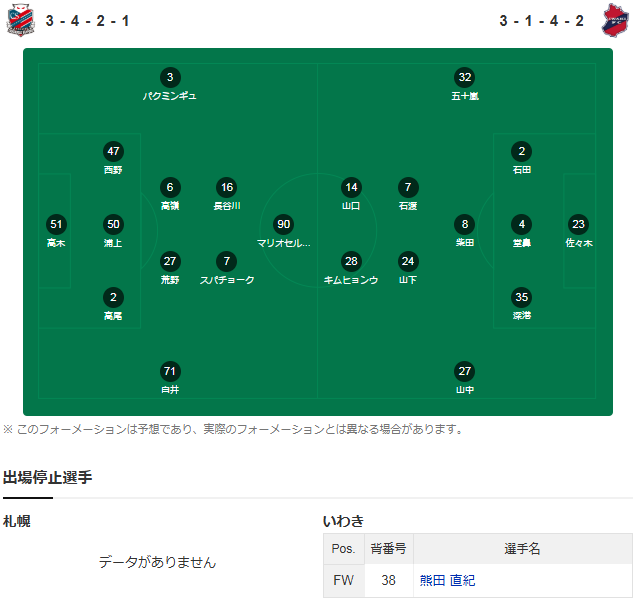Click the Iwaki FC team crest

(615, 20)
